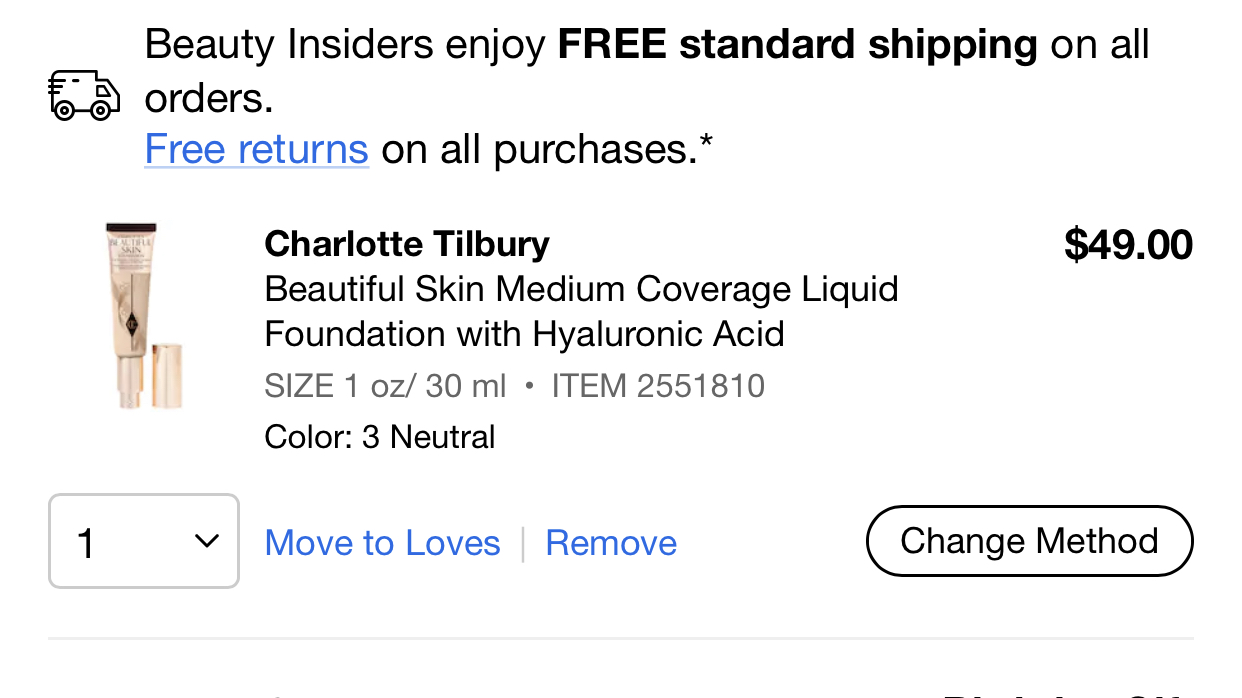Screen dimensions: 1242x698
Task: Click the SIZE 1 oz/ 30 ml text
Action: point(386,386)
